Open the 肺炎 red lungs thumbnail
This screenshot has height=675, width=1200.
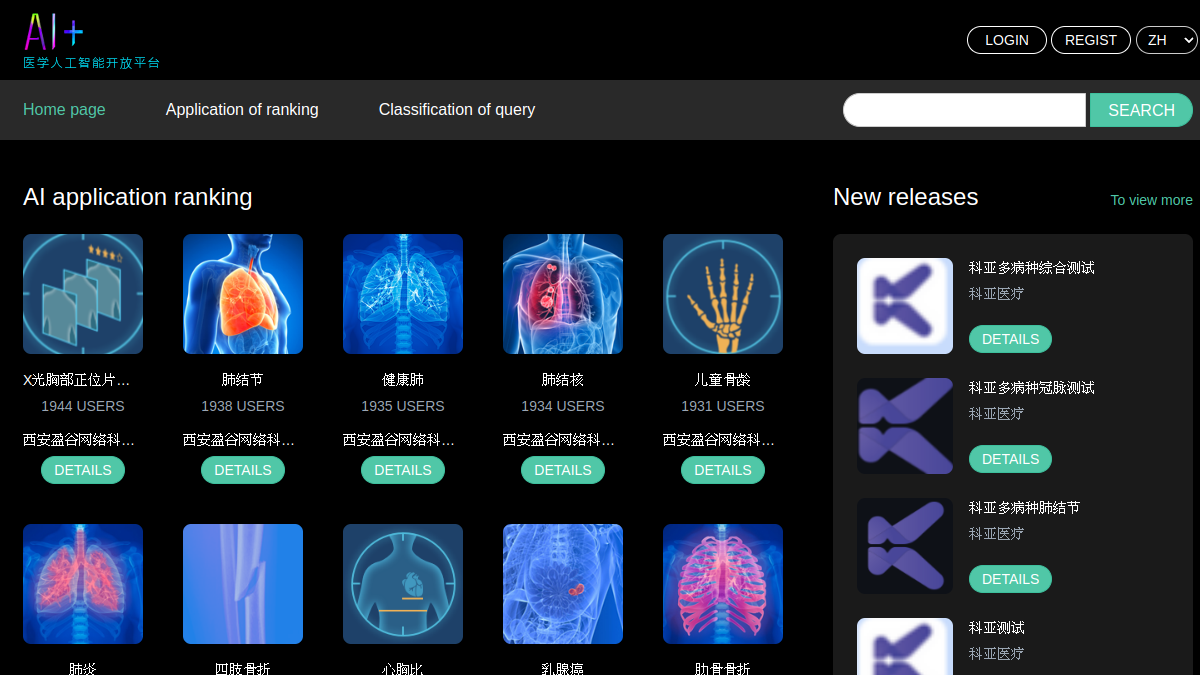click(83, 584)
